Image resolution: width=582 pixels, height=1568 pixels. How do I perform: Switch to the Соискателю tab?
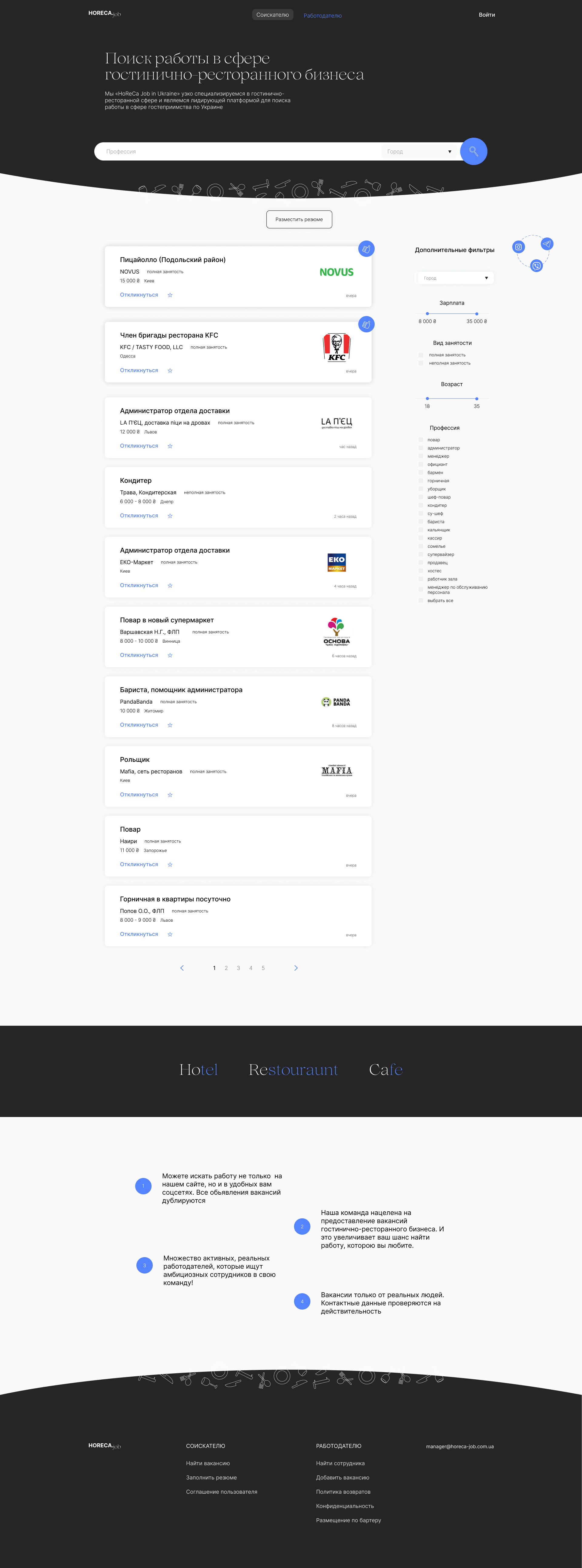(x=273, y=15)
